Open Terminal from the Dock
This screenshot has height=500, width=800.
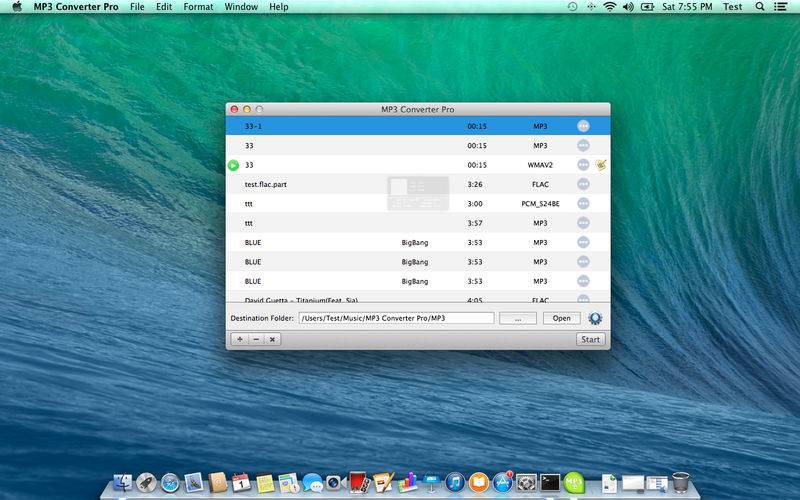[x=550, y=482]
